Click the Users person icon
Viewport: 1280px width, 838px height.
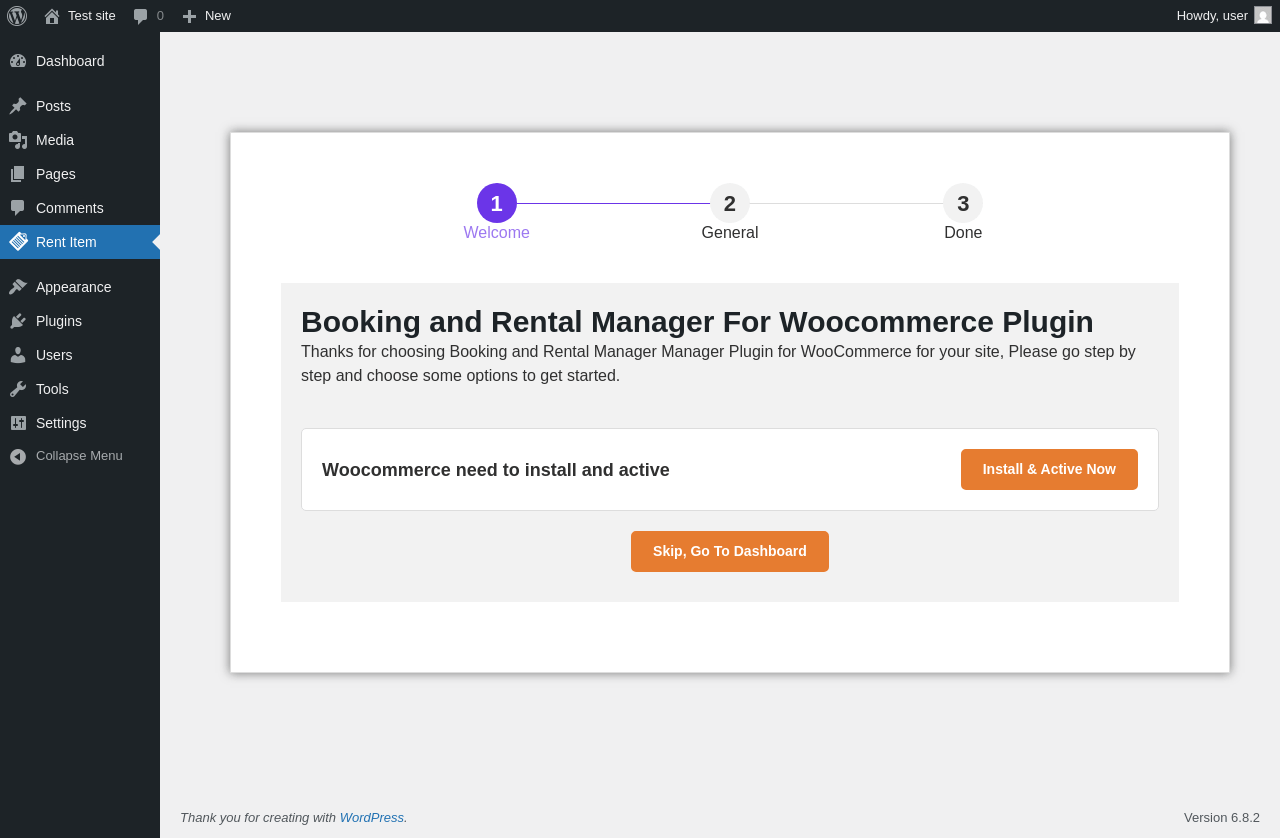(x=18, y=355)
